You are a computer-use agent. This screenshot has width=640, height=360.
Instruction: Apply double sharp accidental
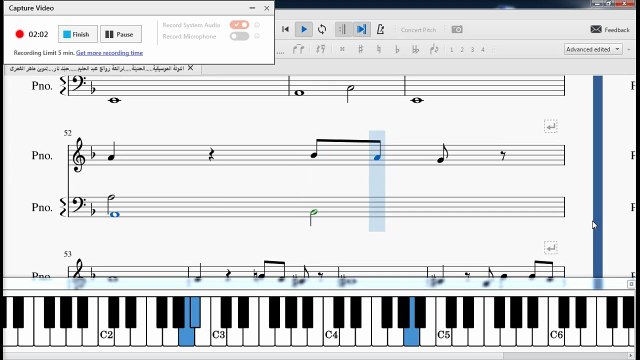click(x=342, y=49)
